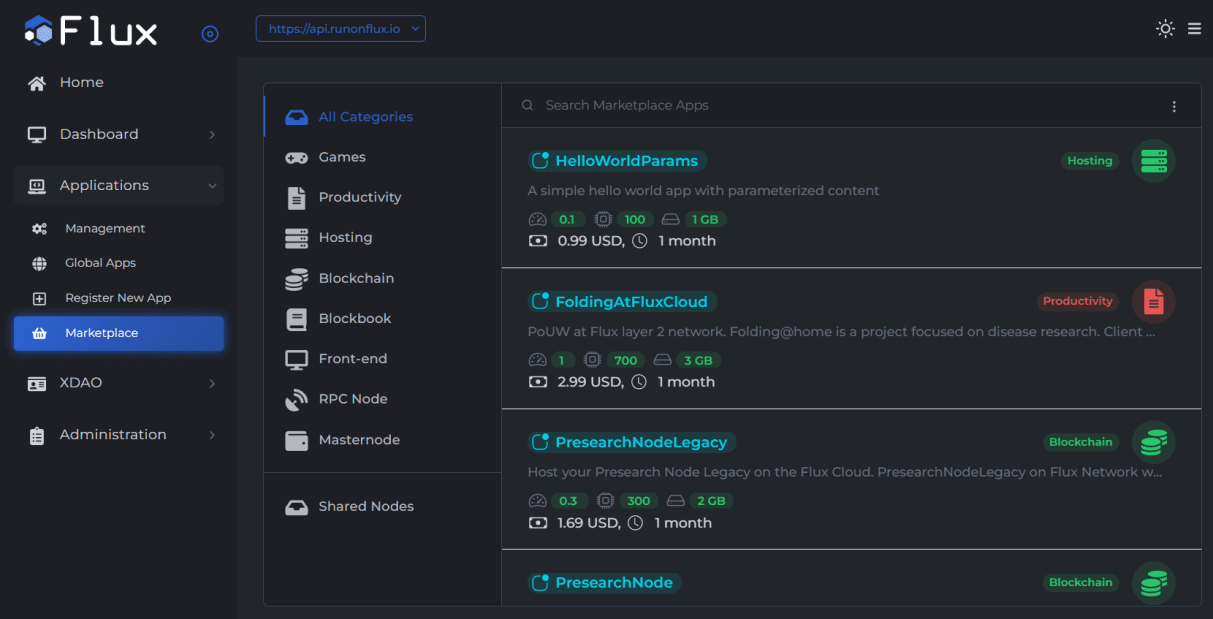
Task: Select Marketplace in sidebar
Action: tap(119, 333)
